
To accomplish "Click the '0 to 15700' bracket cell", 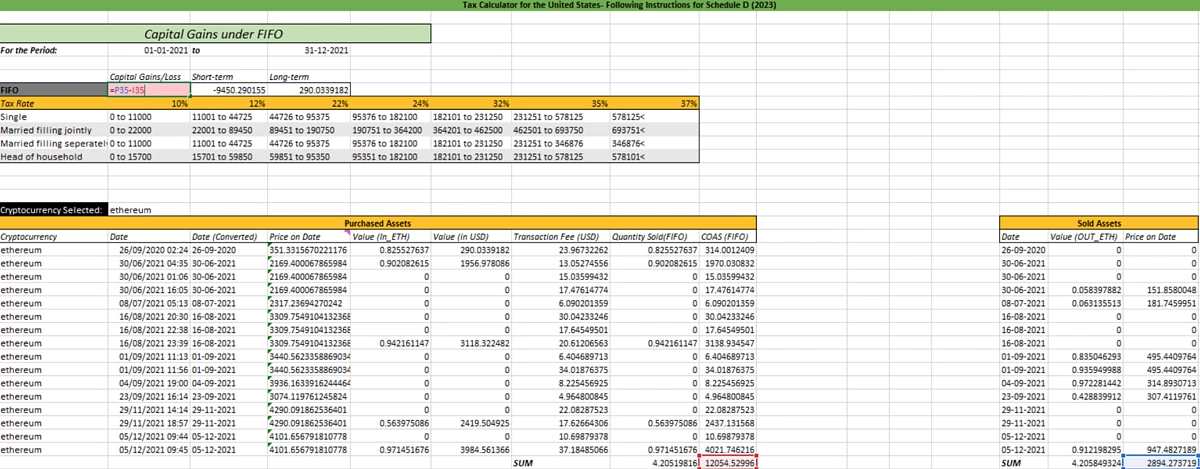I will [147, 156].
